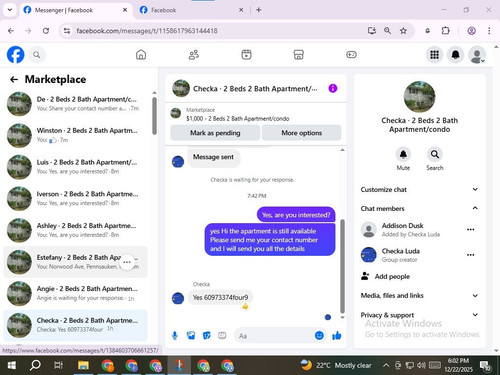Open the browser zoom magnifier icon
Image resolution: width=500 pixels, height=375 pixels.
coord(387,31)
